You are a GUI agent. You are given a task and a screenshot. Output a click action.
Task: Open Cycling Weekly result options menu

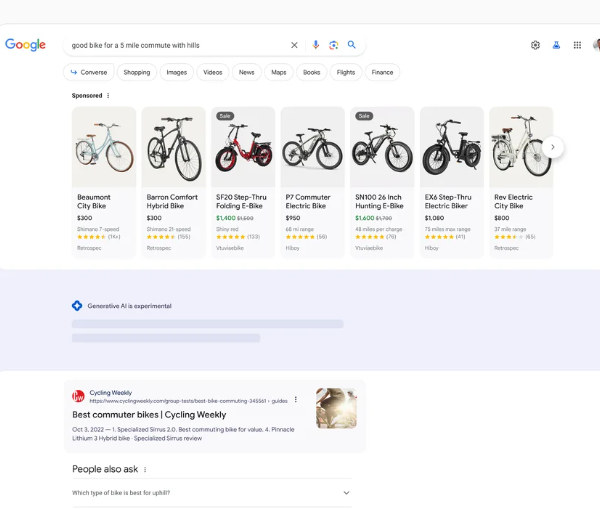pyautogui.click(x=296, y=400)
